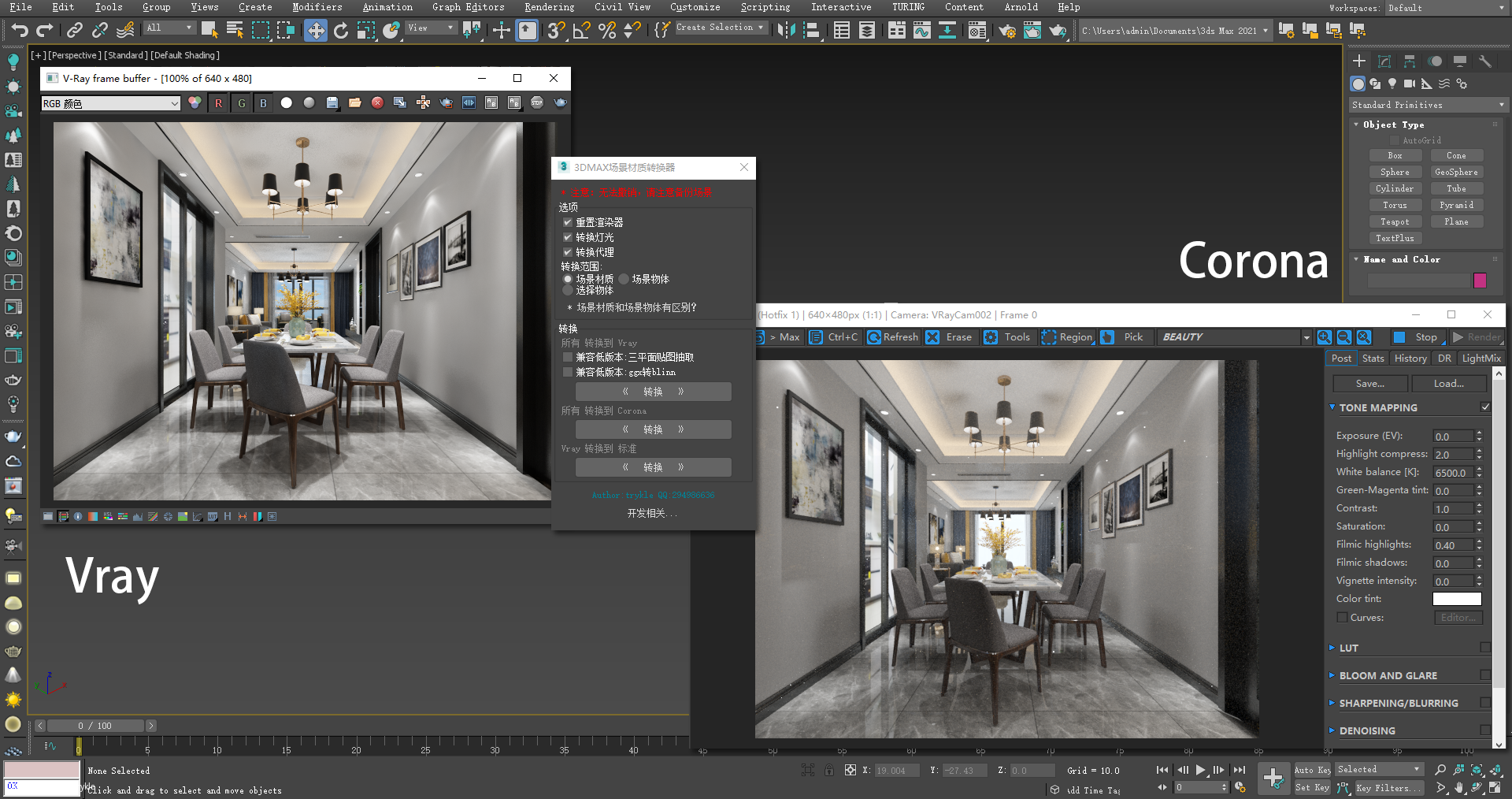Image resolution: width=1512 pixels, height=799 pixels.
Task: Open the Rendering menu
Action: pyautogui.click(x=549, y=7)
